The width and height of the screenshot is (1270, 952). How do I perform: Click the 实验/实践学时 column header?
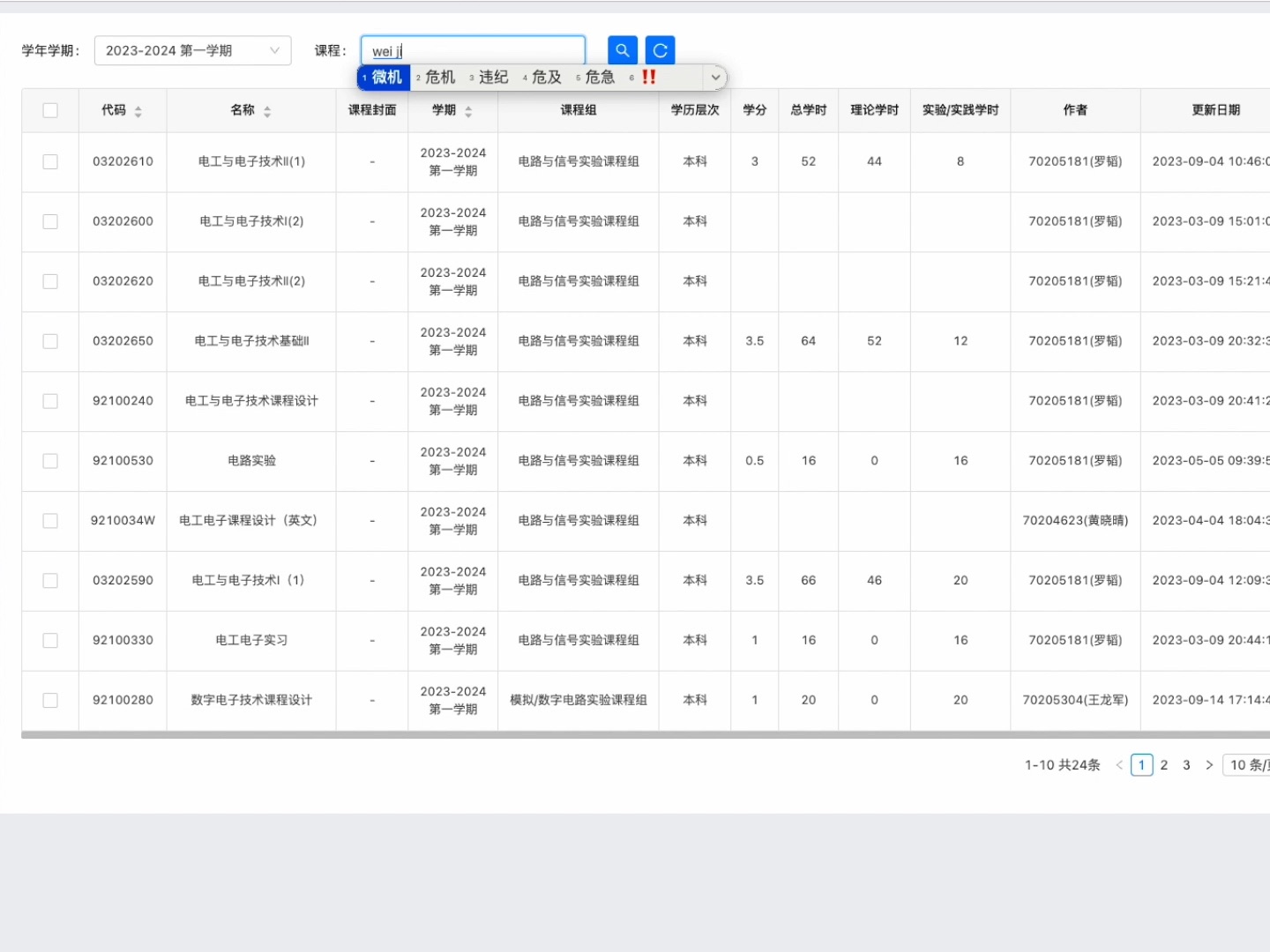(x=960, y=110)
